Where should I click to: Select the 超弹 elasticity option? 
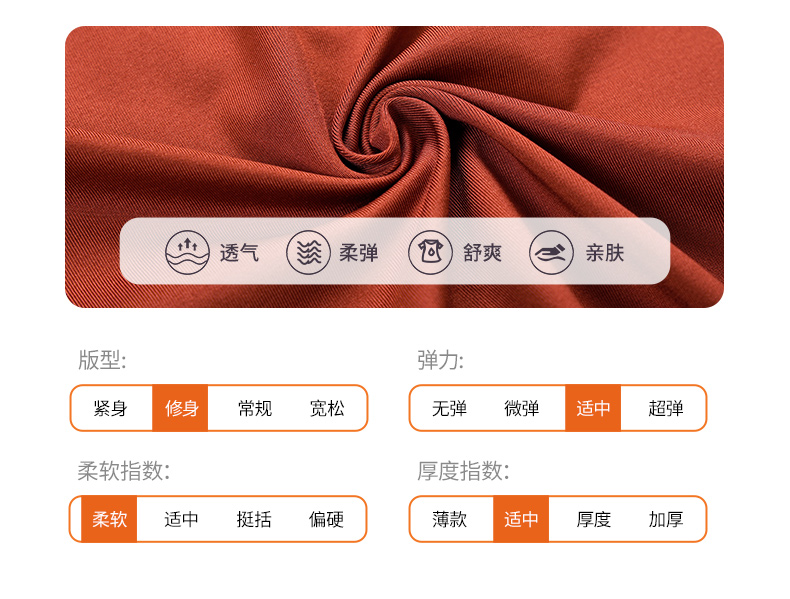pyautogui.click(x=666, y=408)
